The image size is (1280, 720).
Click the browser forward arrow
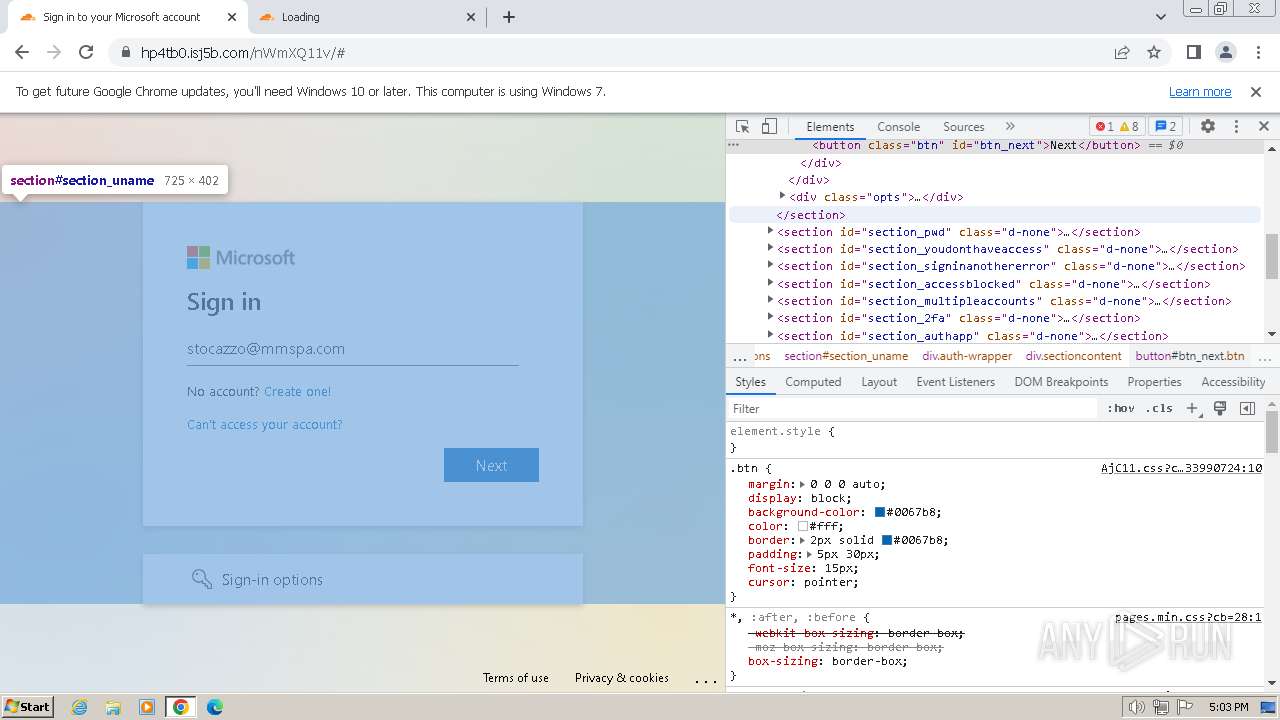(x=54, y=52)
